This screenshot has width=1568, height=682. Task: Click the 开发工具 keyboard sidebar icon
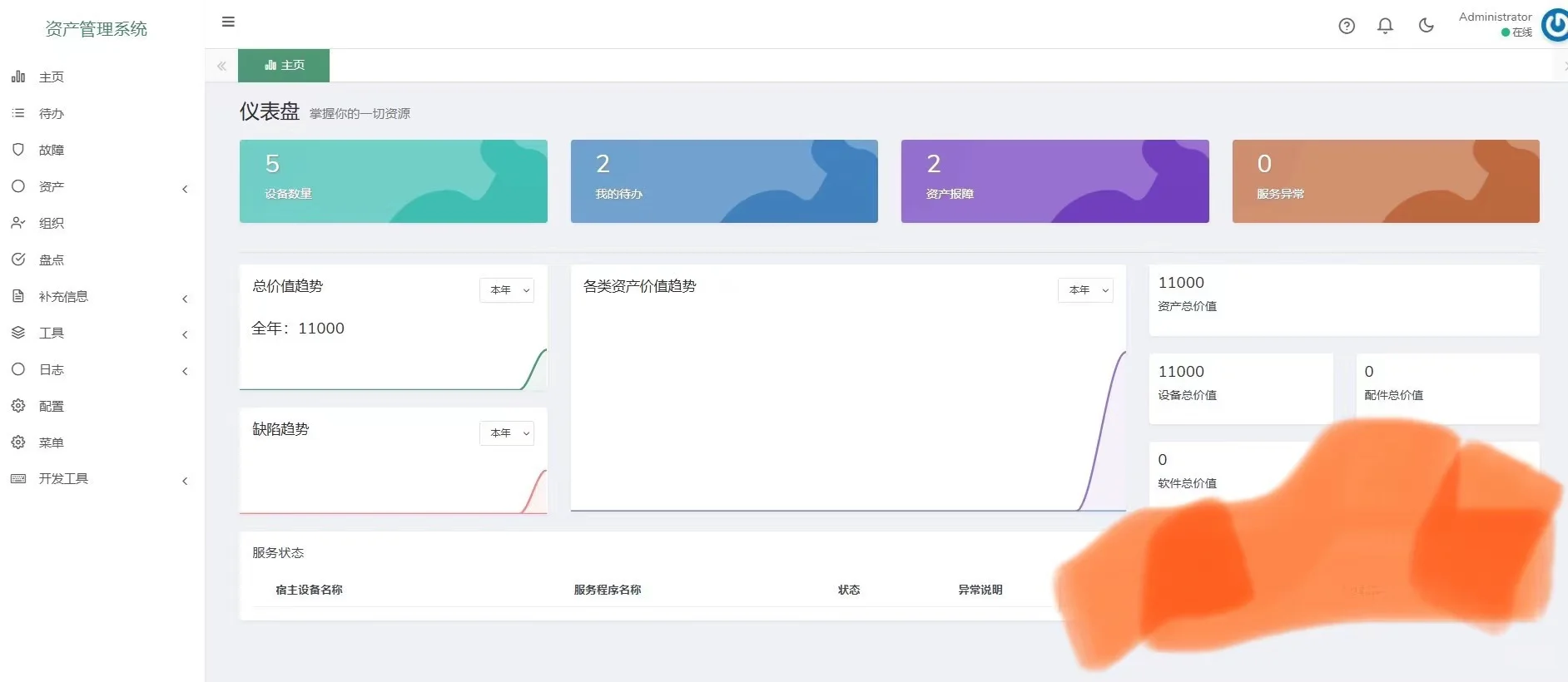18,479
